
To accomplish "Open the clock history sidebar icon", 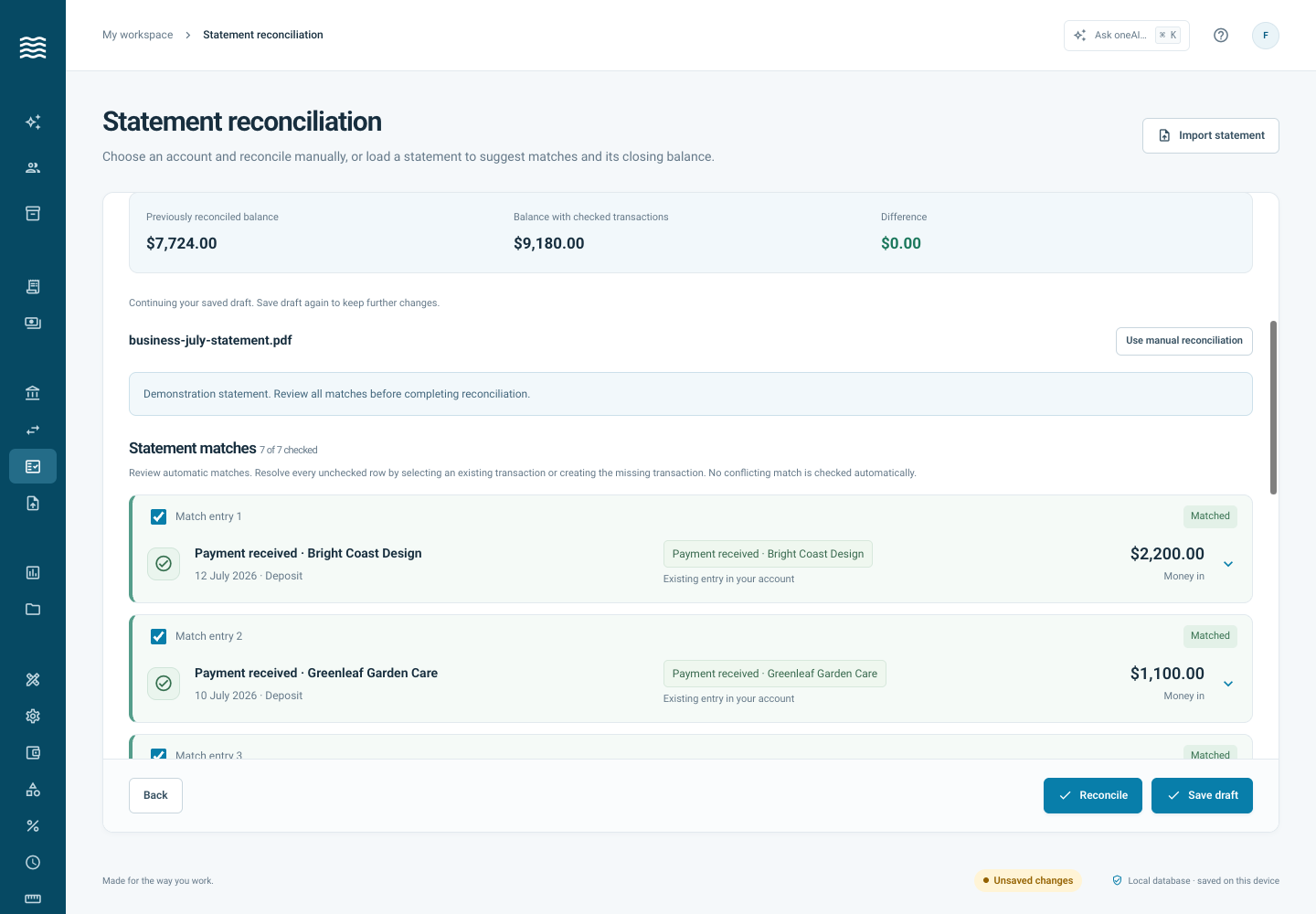I will 33,862.
